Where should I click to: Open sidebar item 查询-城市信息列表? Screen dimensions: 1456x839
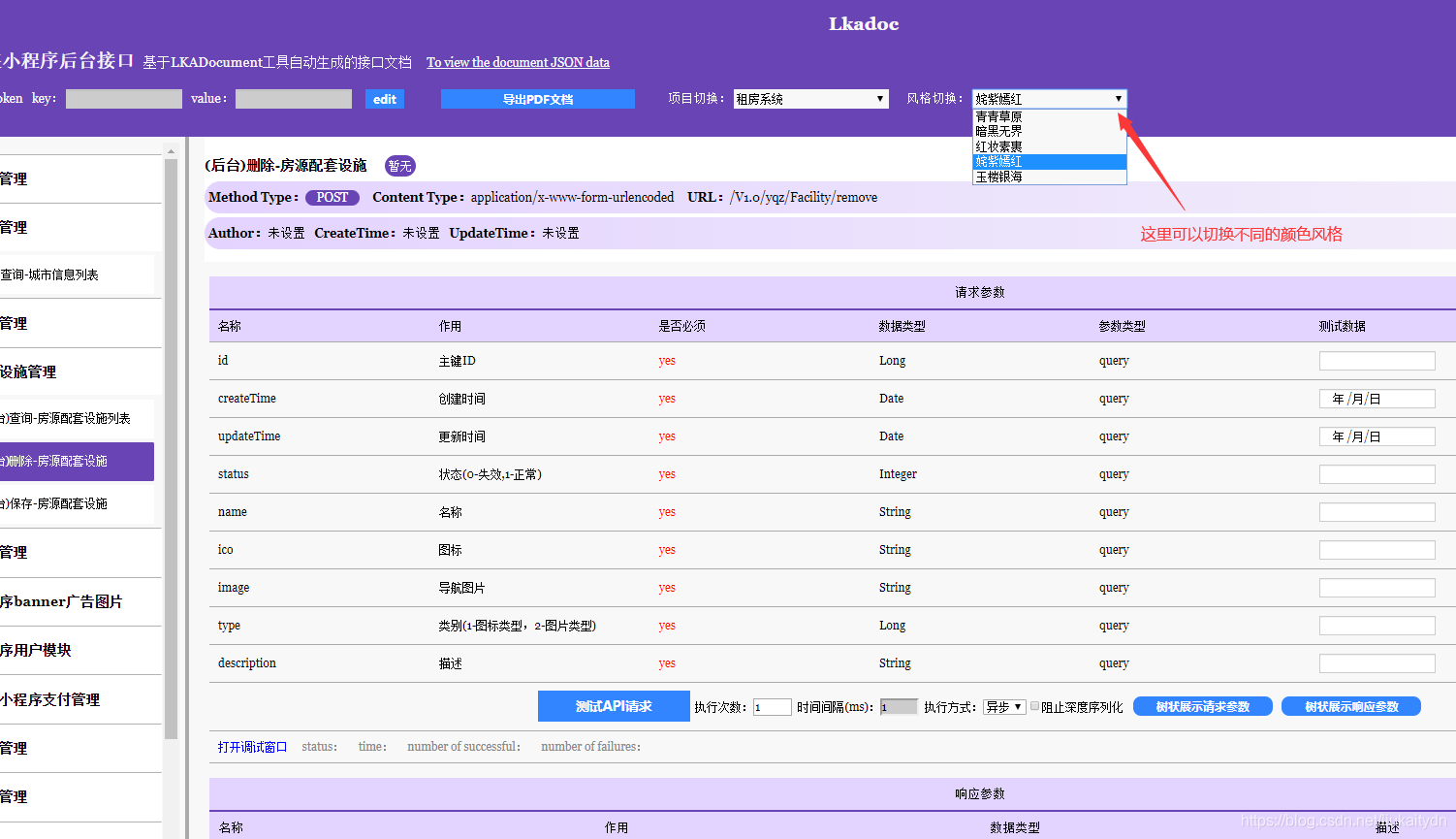click(x=77, y=275)
